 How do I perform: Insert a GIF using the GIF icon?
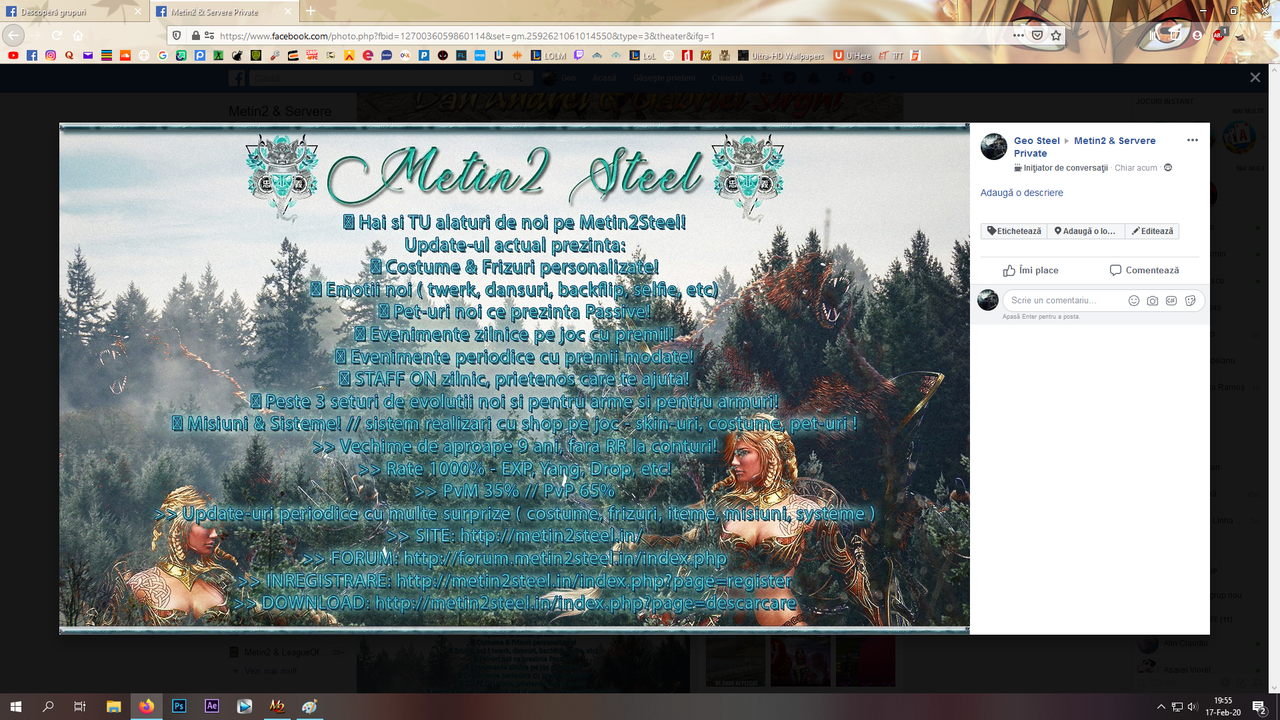tap(1171, 300)
